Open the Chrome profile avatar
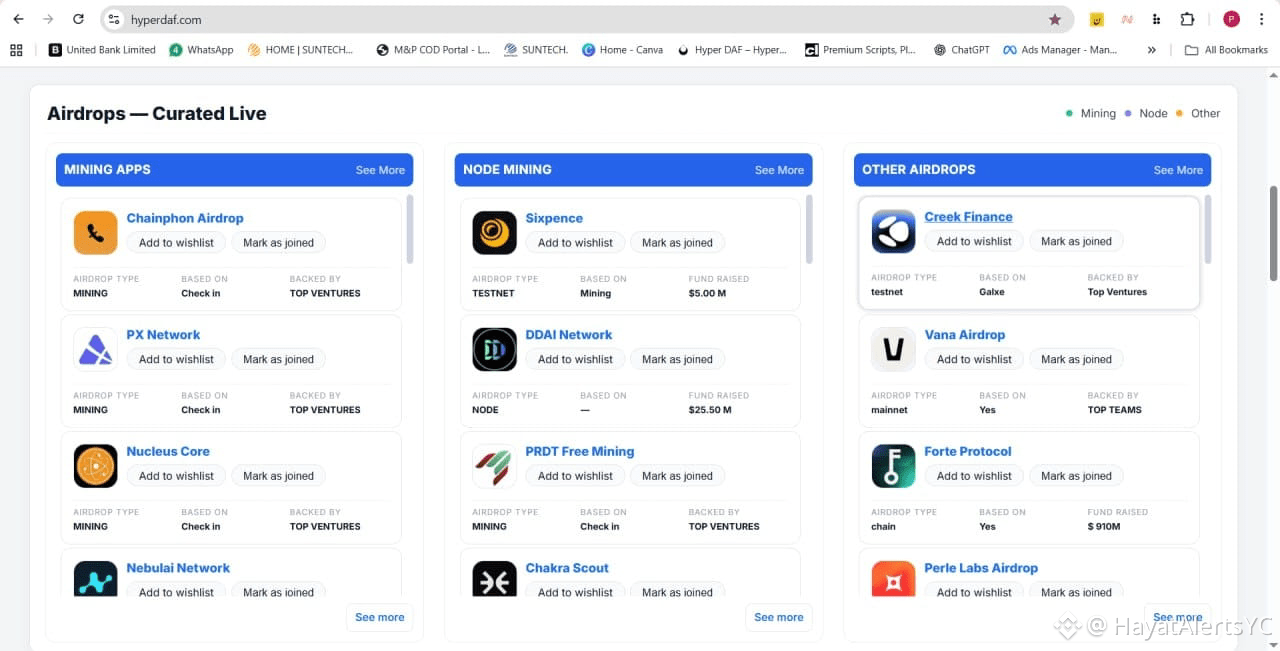The height and width of the screenshot is (651, 1280). [x=1231, y=19]
